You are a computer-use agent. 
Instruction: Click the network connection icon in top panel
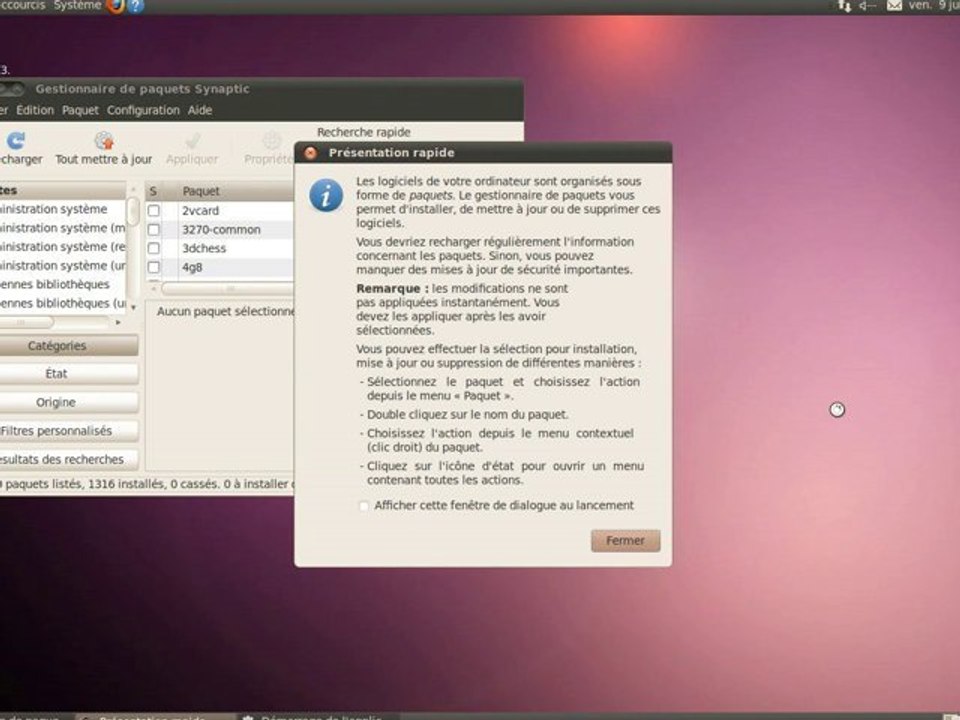845,6
